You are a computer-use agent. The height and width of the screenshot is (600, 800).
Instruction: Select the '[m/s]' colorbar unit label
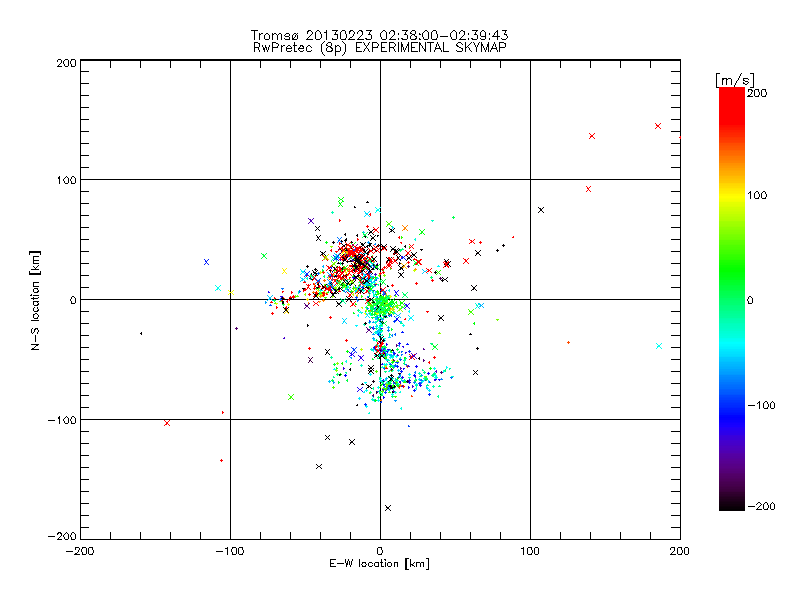(735, 80)
